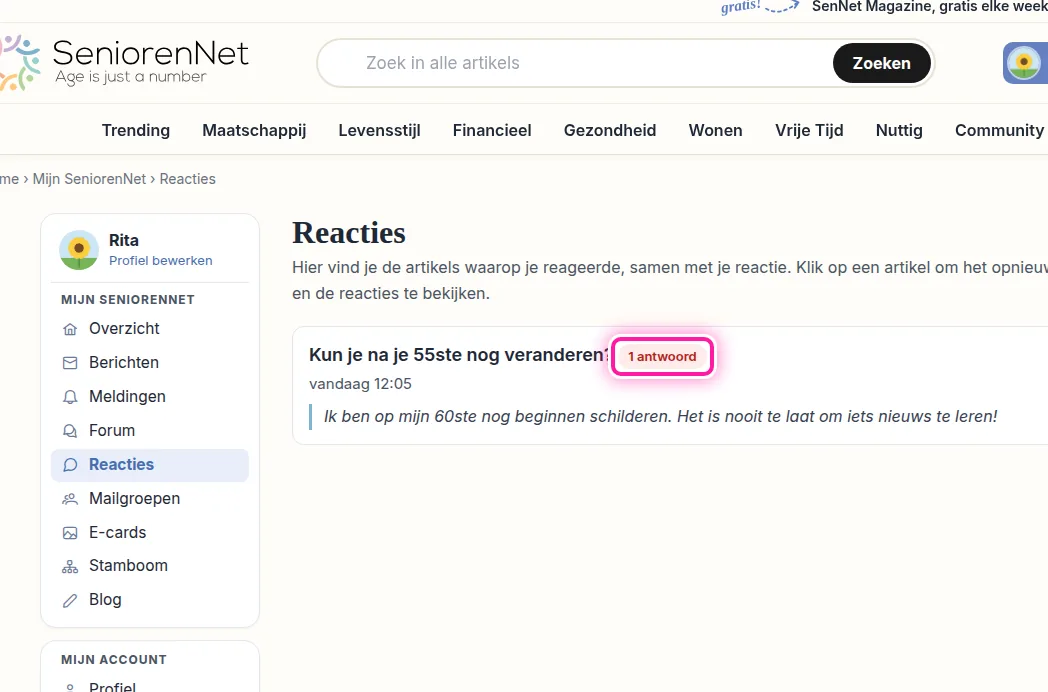Click Rita's sunflower profile picture in sidebar

pos(79,250)
